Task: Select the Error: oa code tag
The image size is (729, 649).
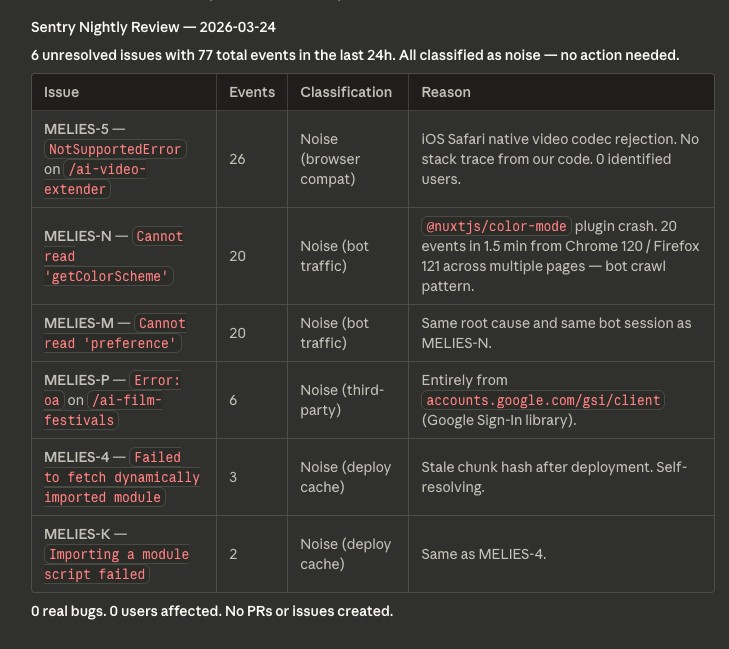Action: [156, 381]
